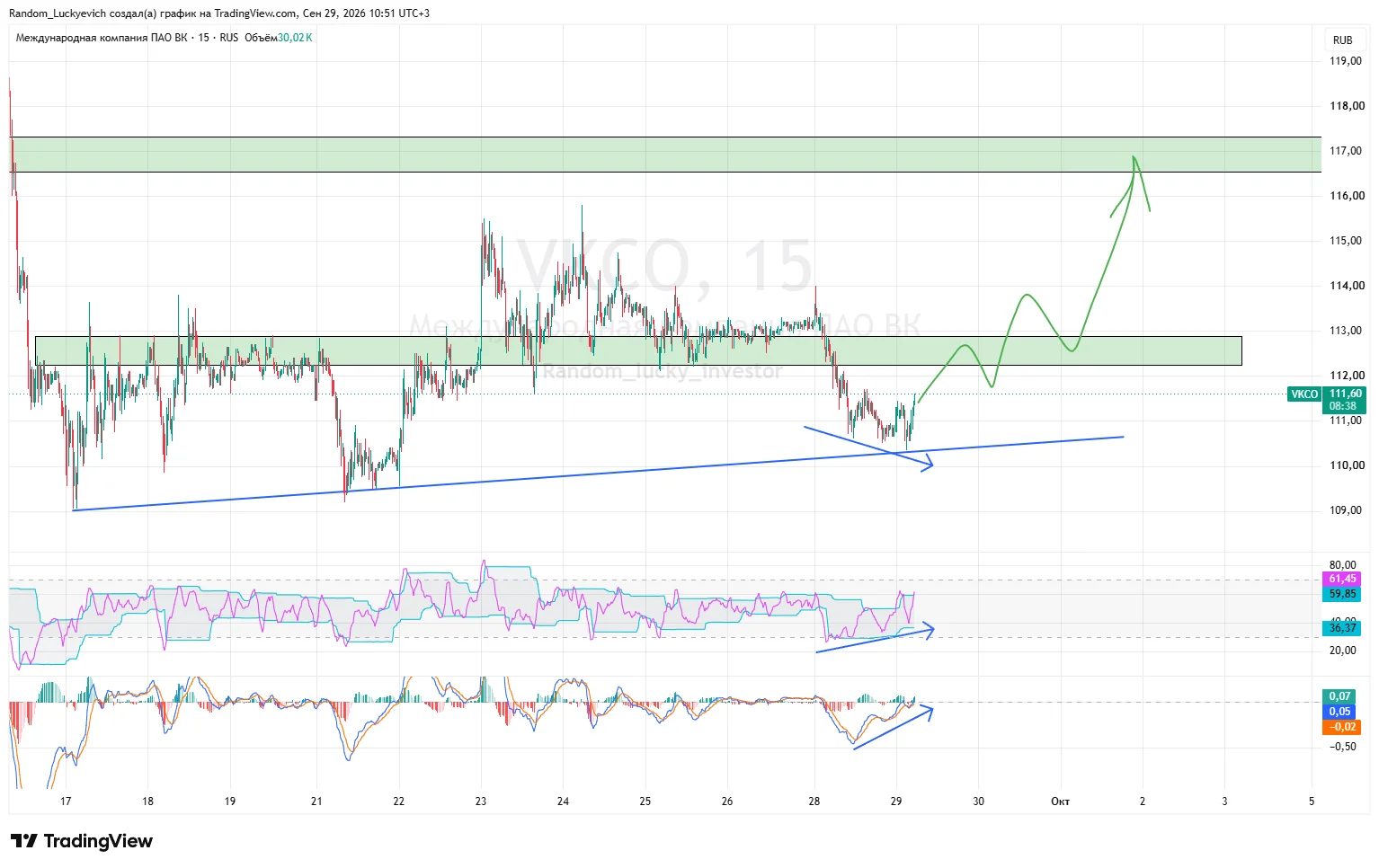Click date 26 on the time axis

pos(727,802)
